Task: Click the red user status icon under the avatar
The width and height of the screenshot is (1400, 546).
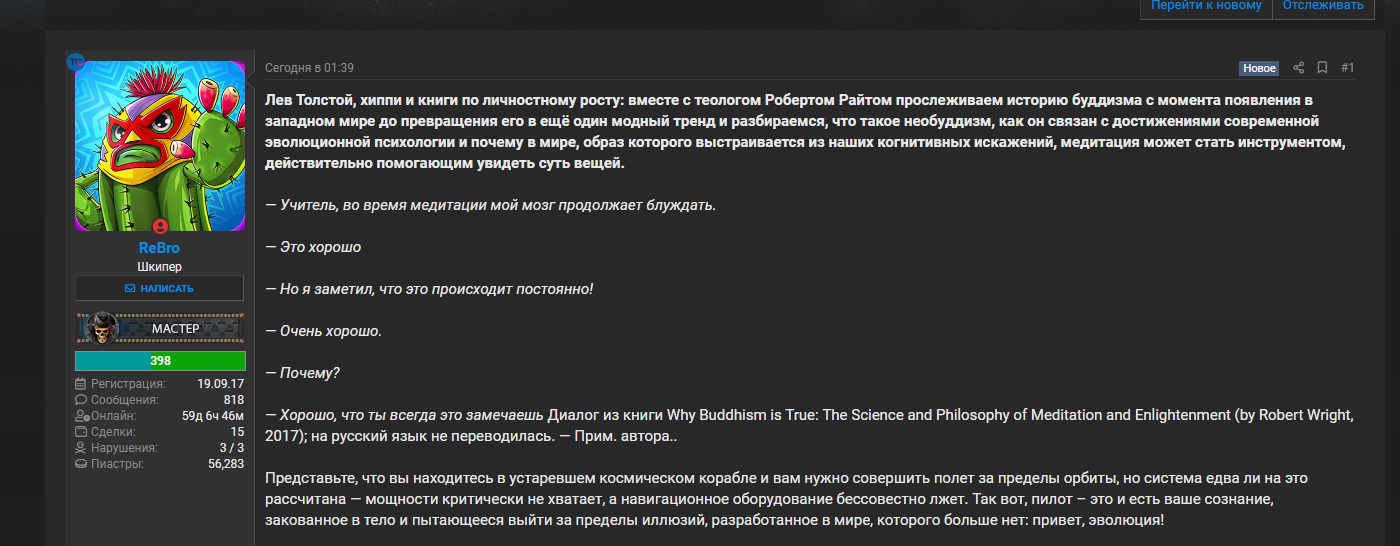Action: point(160,226)
